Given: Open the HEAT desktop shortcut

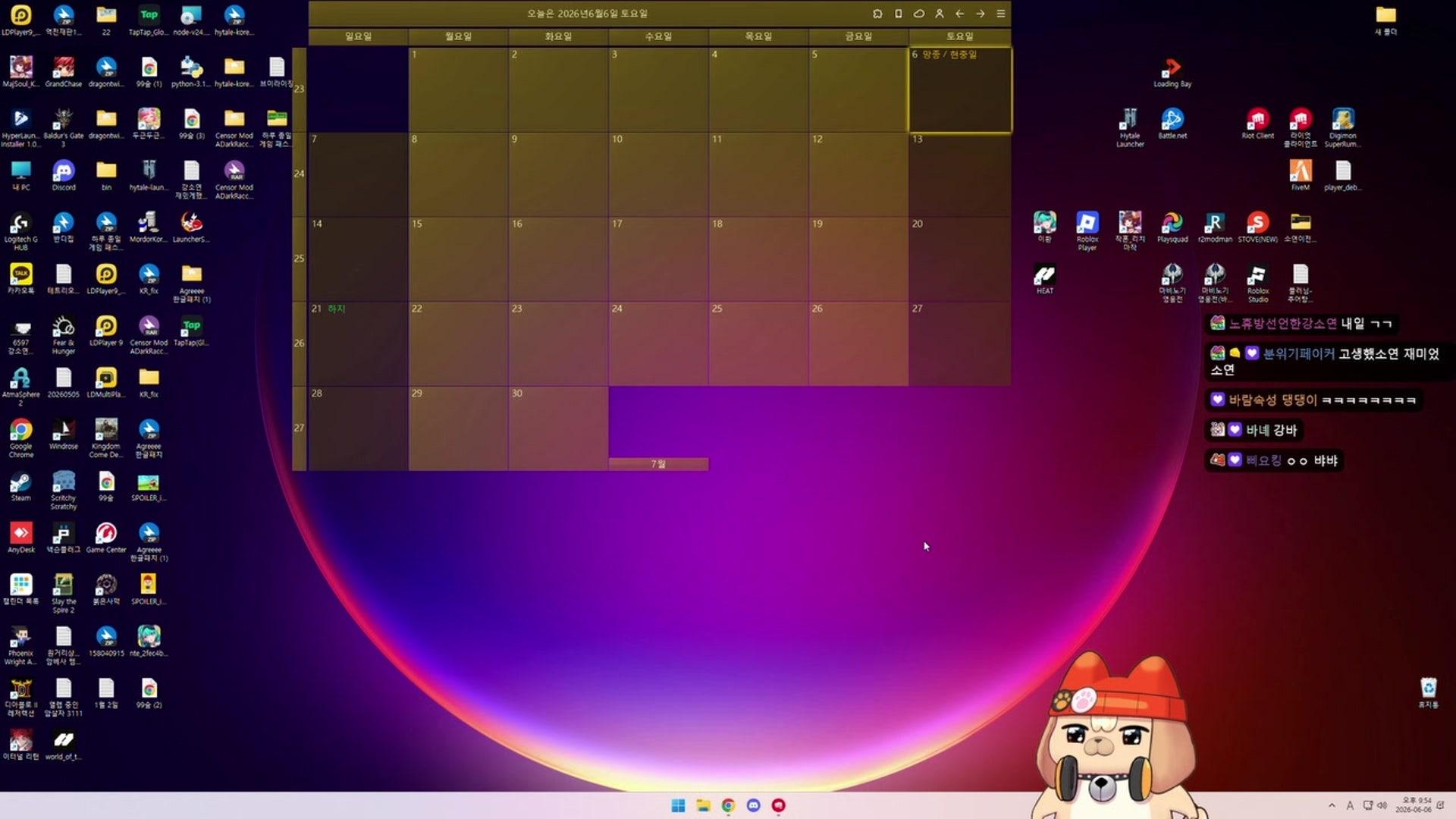Looking at the screenshot, I should (x=1045, y=278).
